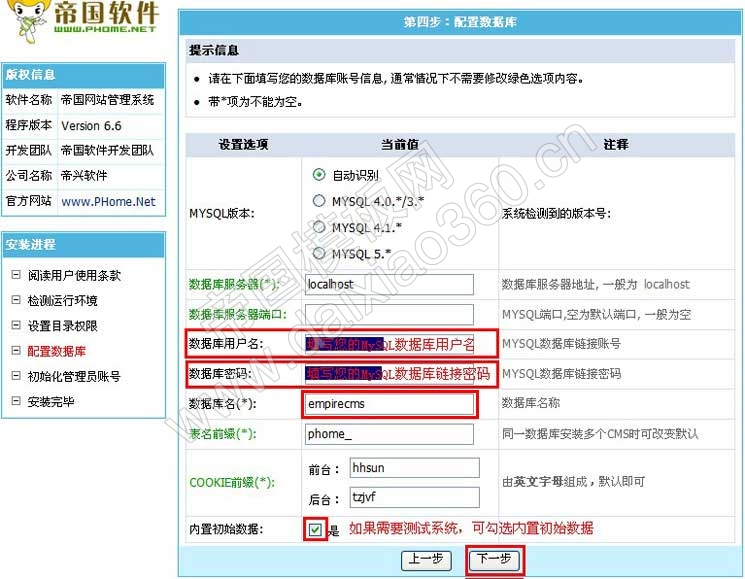Click the 数据库用户名 input field
Image resolution: width=745 pixels, height=579 pixels.
click(x=390, y=344)
